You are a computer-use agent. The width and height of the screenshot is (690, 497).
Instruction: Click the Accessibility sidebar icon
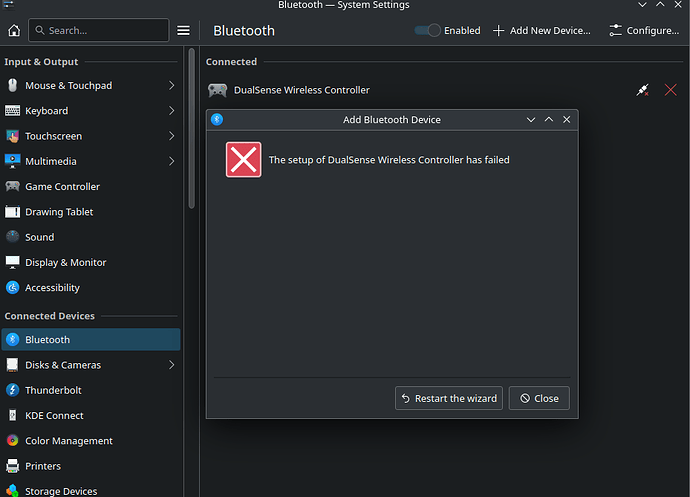pos(12,287)
